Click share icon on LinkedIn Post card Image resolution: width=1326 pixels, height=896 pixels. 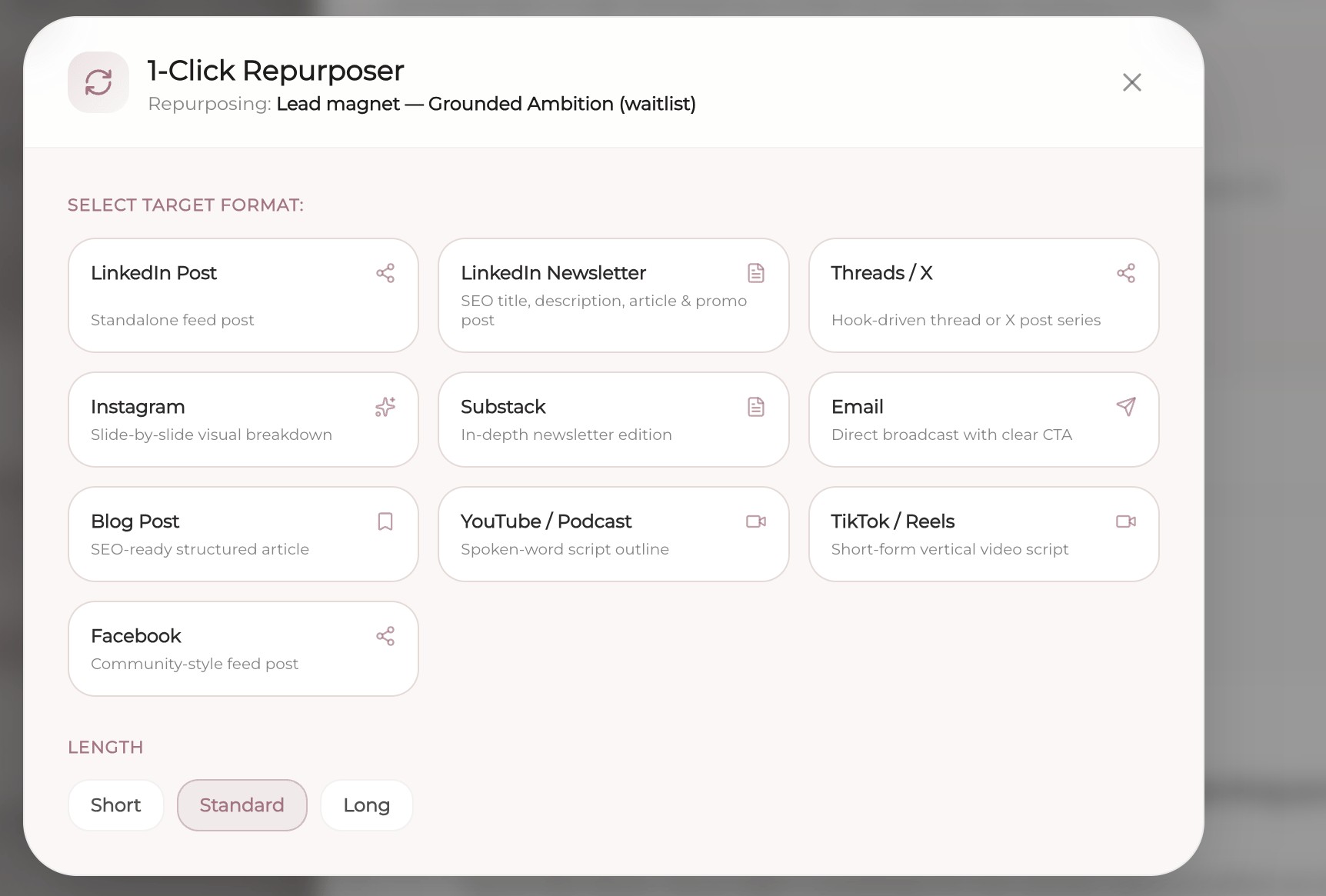click(x=385, y=273)
